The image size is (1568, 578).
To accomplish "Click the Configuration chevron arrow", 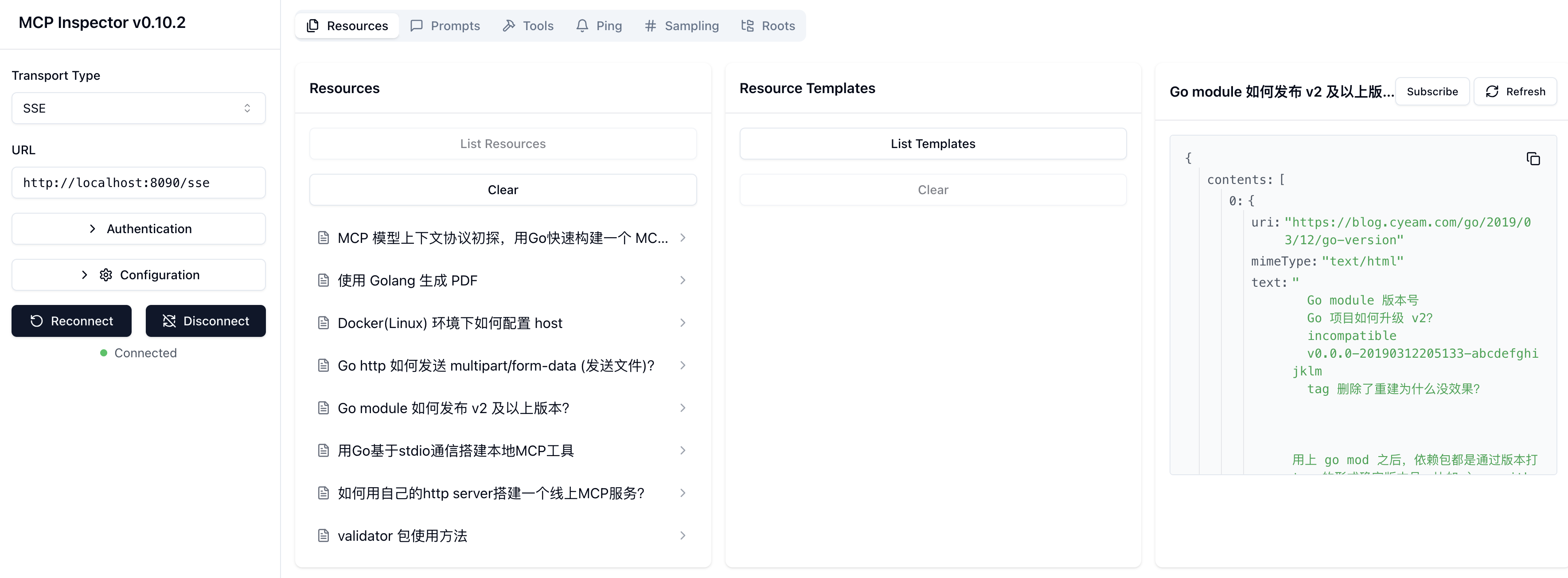I will 85,275.
